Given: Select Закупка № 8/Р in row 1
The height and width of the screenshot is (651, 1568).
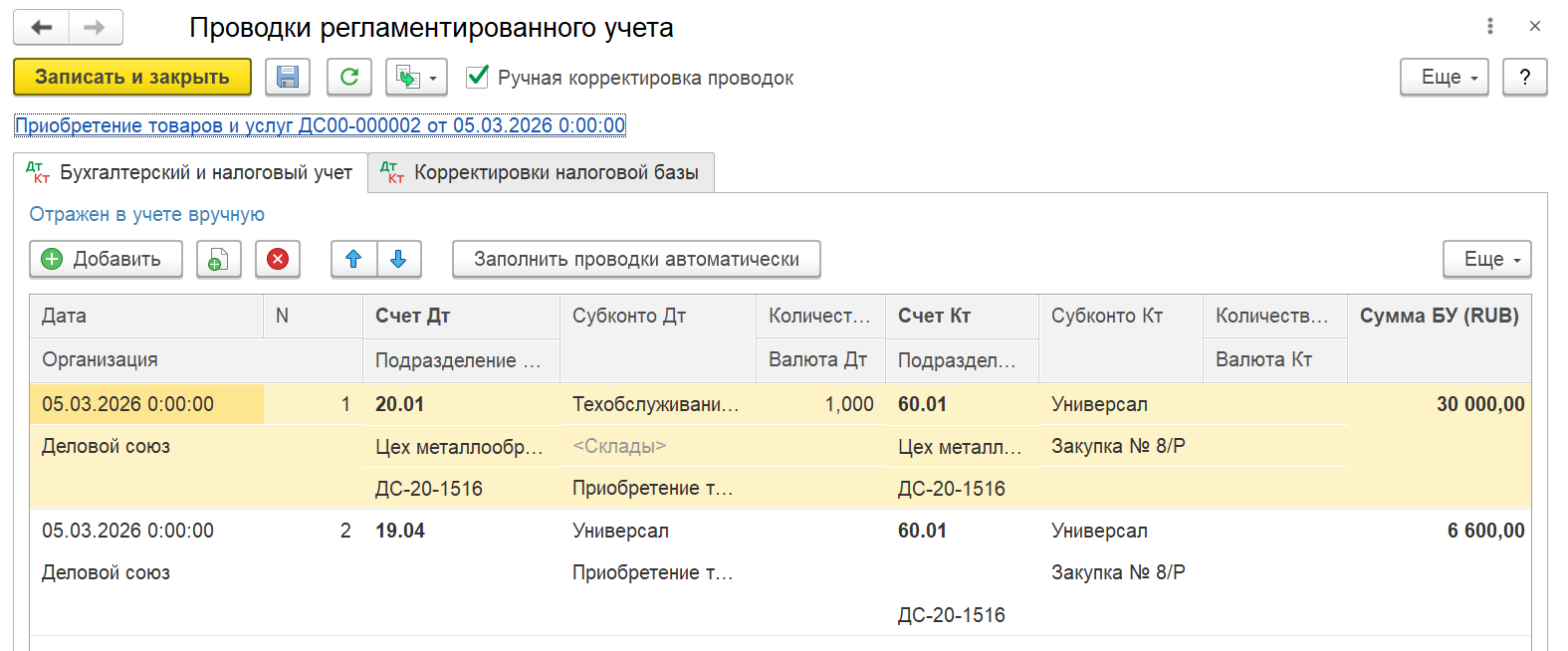Looking at the screenshot, I should point(1121,446).
